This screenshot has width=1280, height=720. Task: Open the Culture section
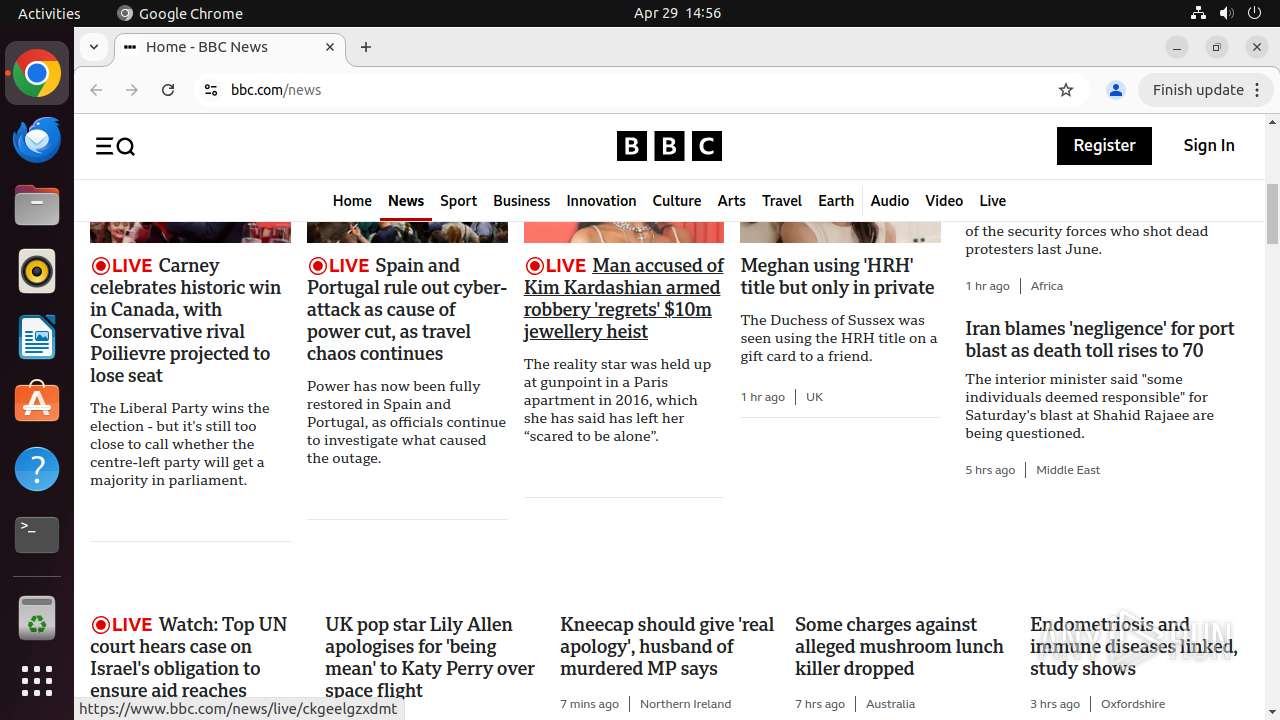tap(677, 201)
